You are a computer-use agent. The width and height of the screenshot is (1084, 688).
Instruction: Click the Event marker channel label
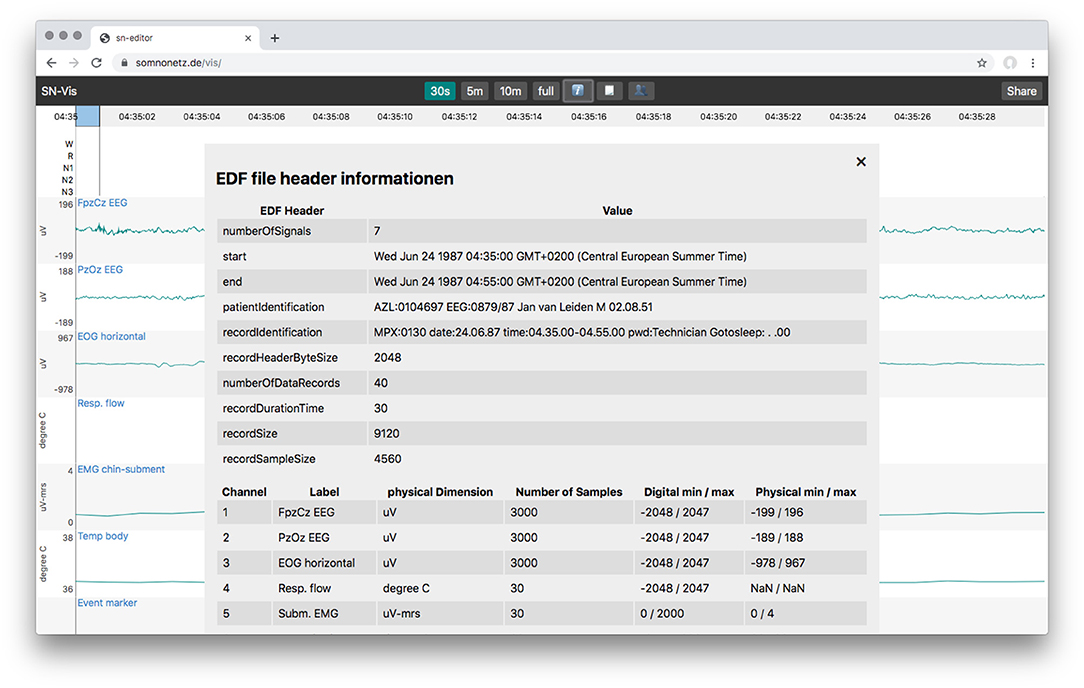107,602
